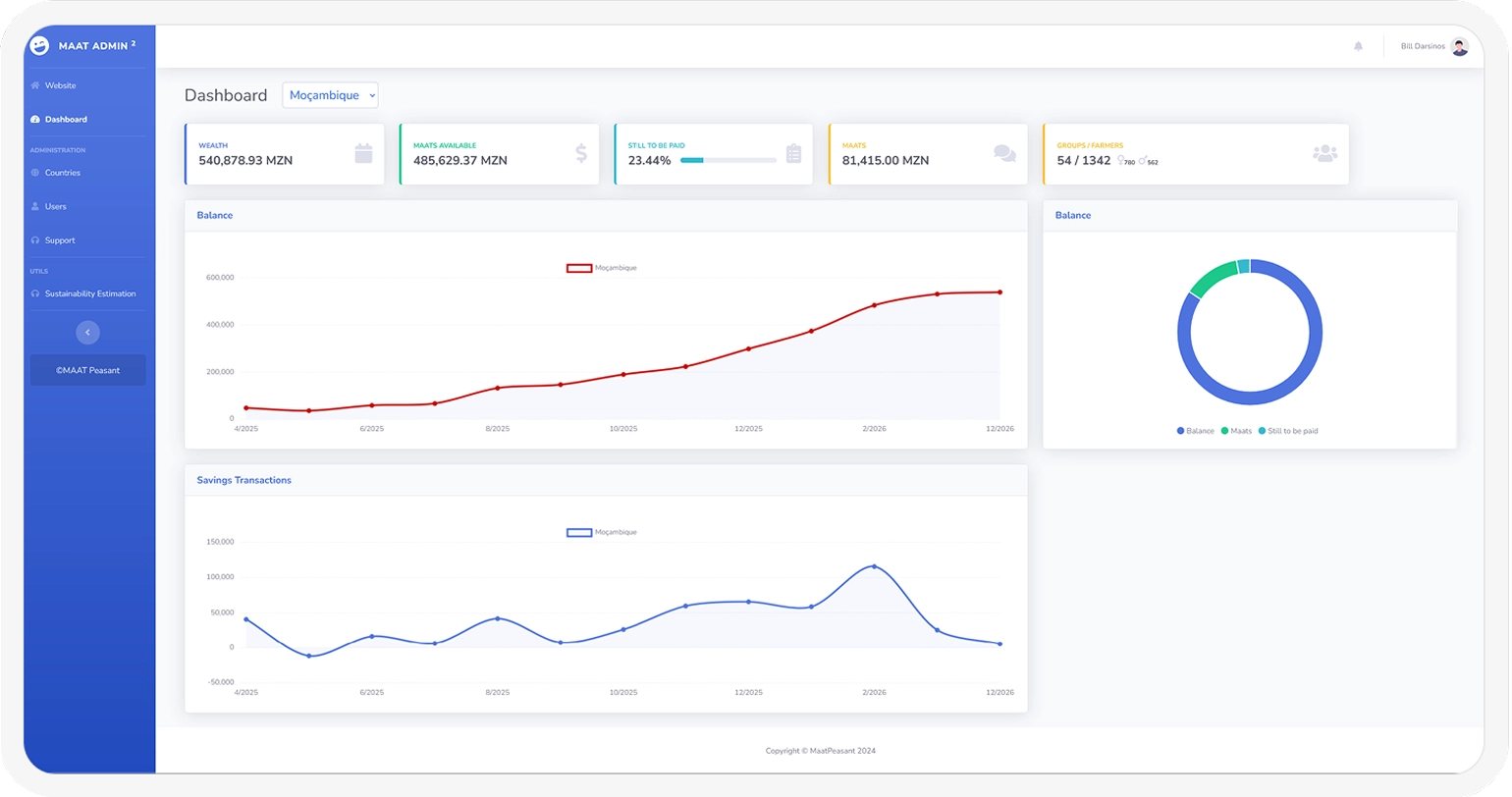Click the group icon in Groups/Farmers card

click(x=1324, y=153)
